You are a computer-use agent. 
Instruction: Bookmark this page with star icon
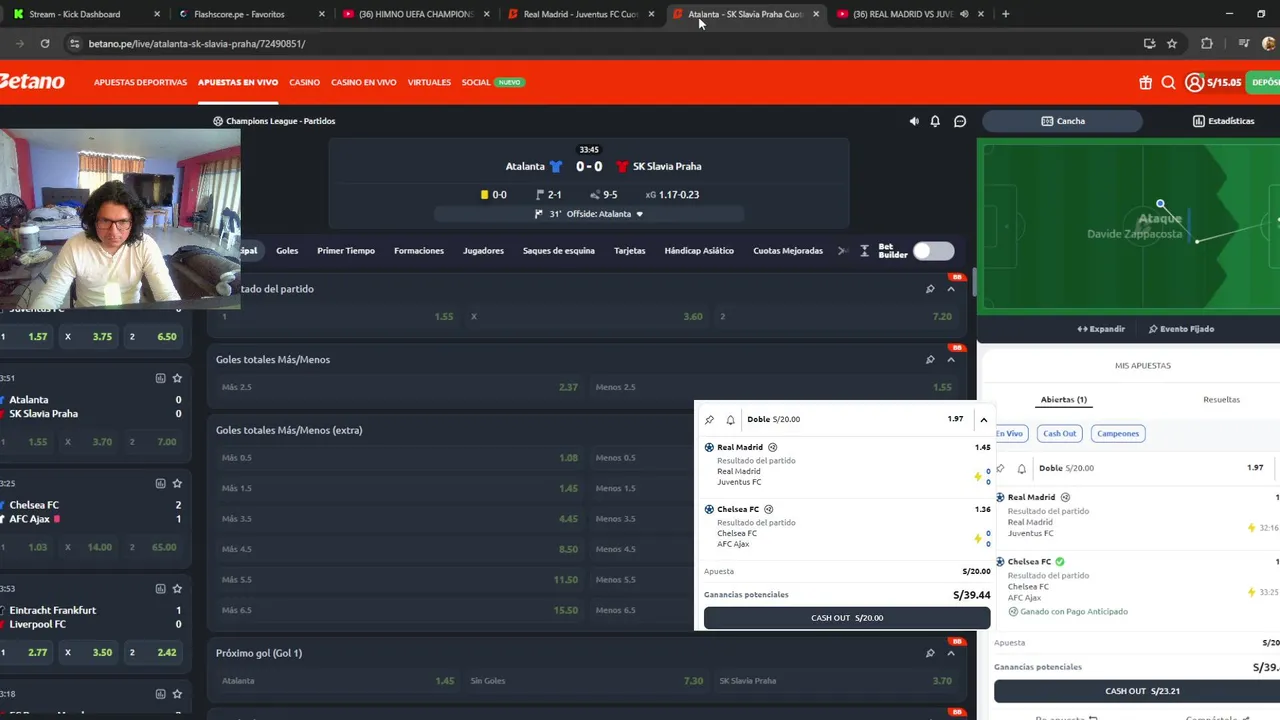pyautogui.click(x=1172, y=43)
